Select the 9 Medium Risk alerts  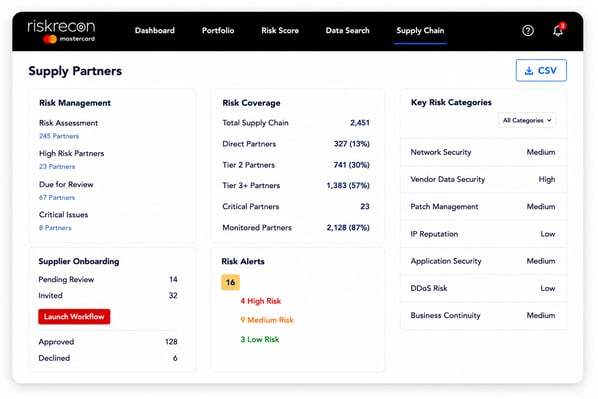[267, 320]
